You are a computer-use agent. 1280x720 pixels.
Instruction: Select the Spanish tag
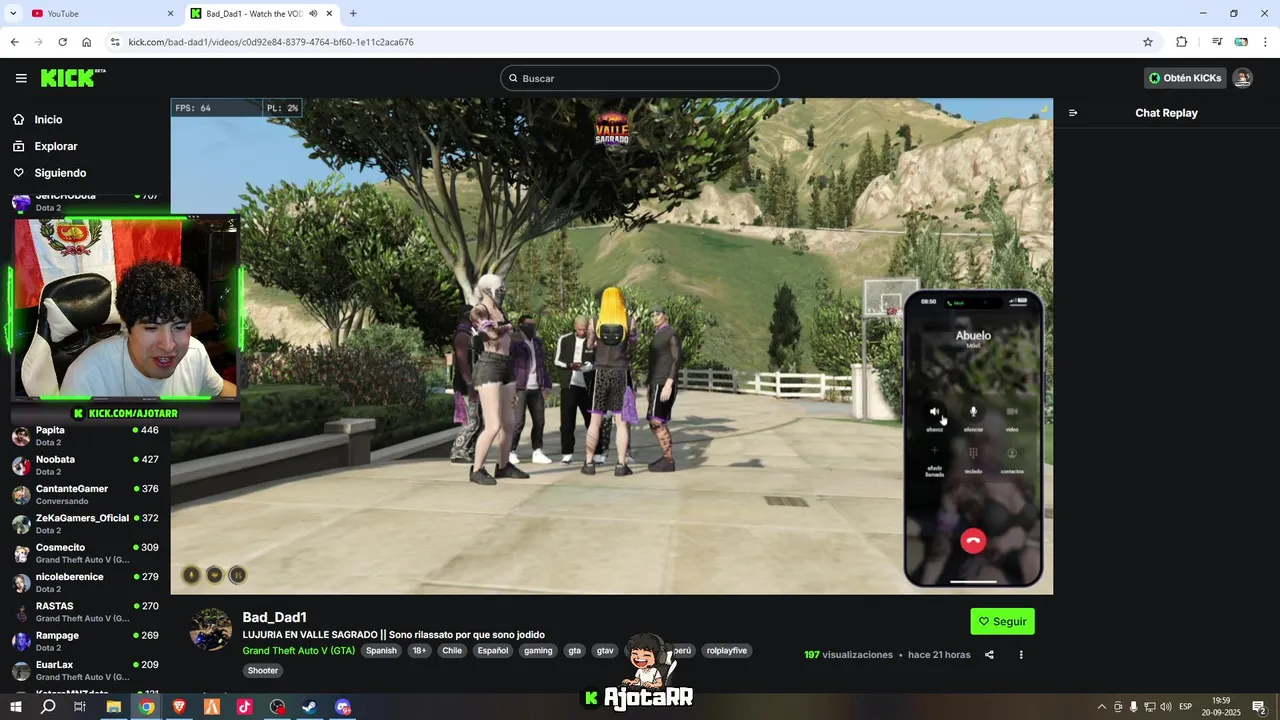pos(381,650)
